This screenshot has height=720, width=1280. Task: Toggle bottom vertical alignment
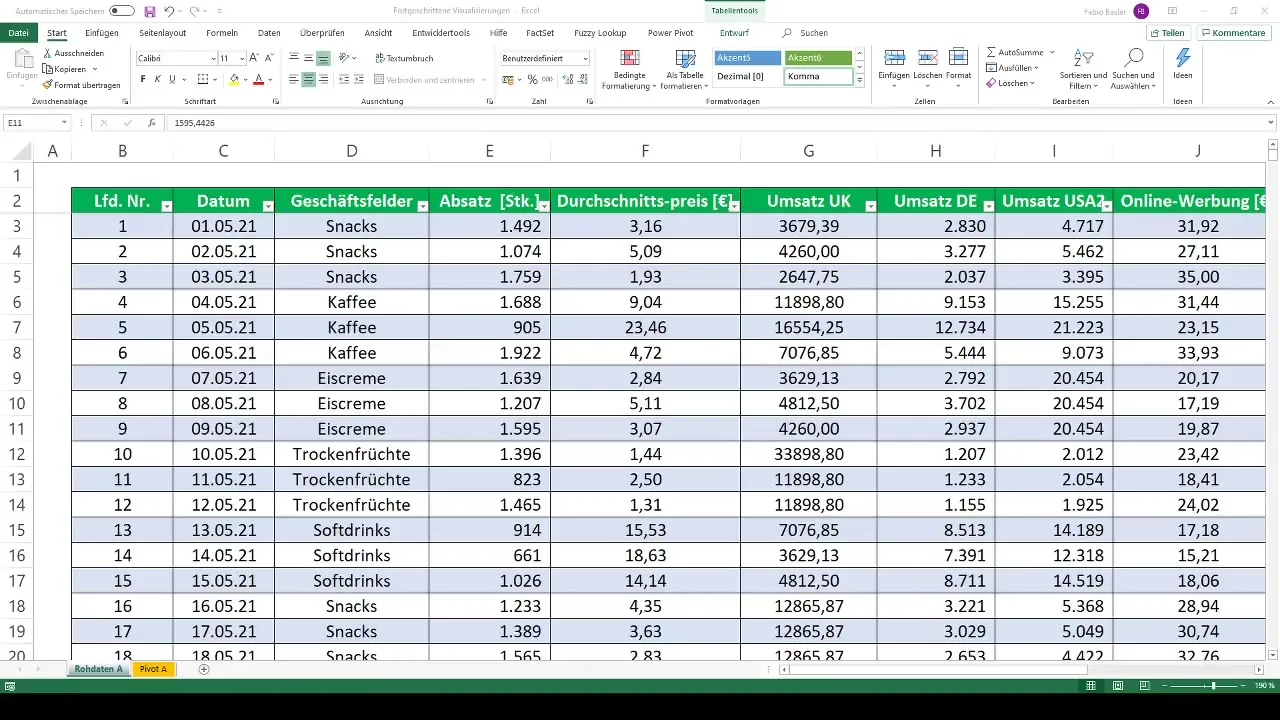(323, 59)
